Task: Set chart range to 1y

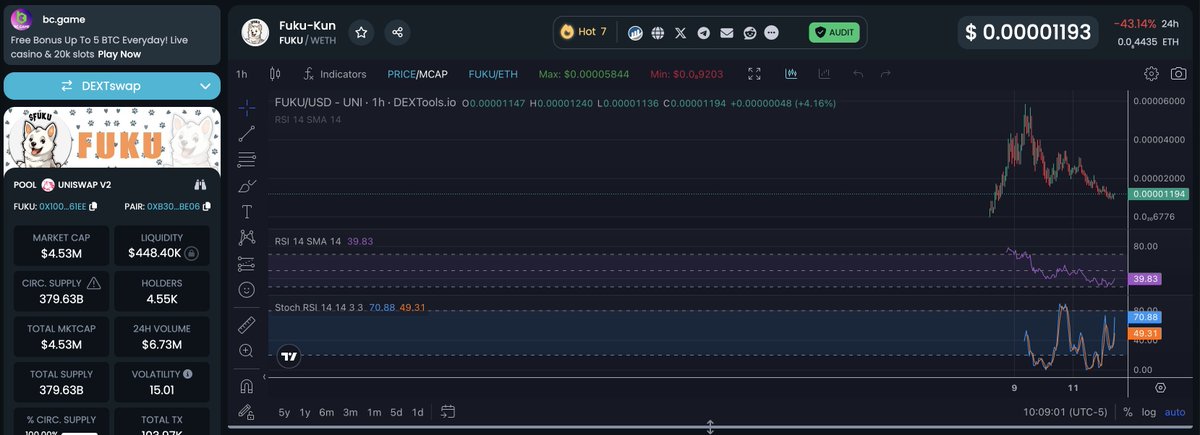Action: 305,412
